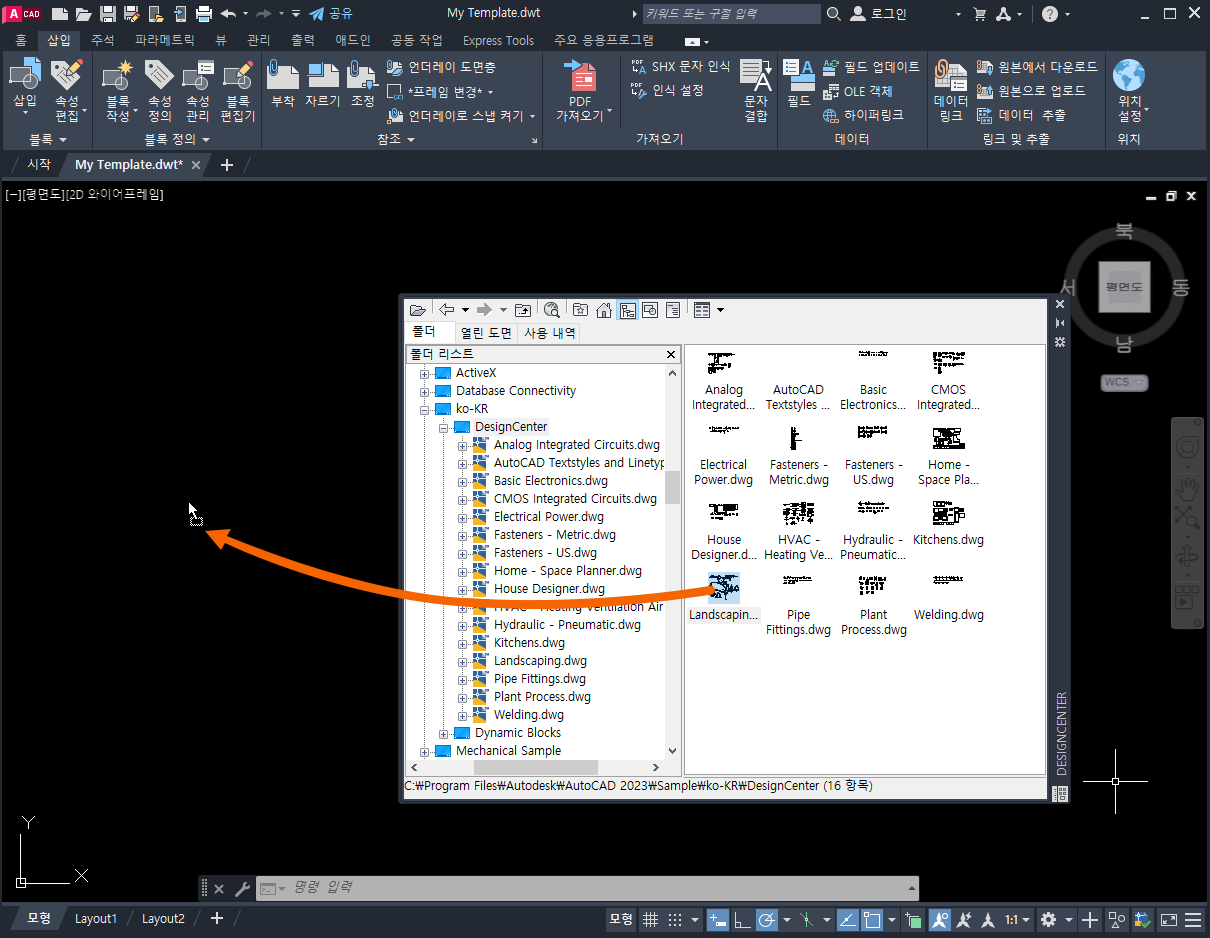
Task: Click the 인식 설정 button
Action: click(668, 90)
